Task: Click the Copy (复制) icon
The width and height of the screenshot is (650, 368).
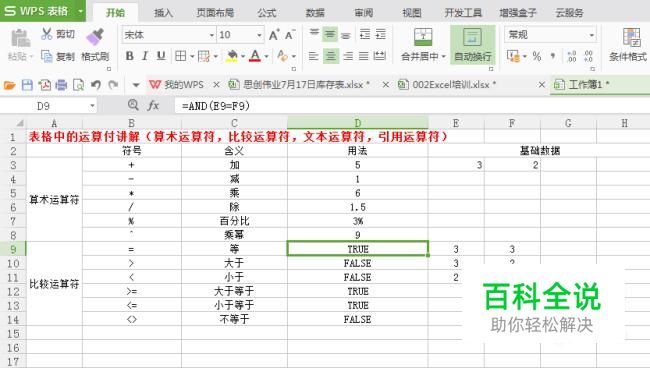Action: click(x=46, y=56)
